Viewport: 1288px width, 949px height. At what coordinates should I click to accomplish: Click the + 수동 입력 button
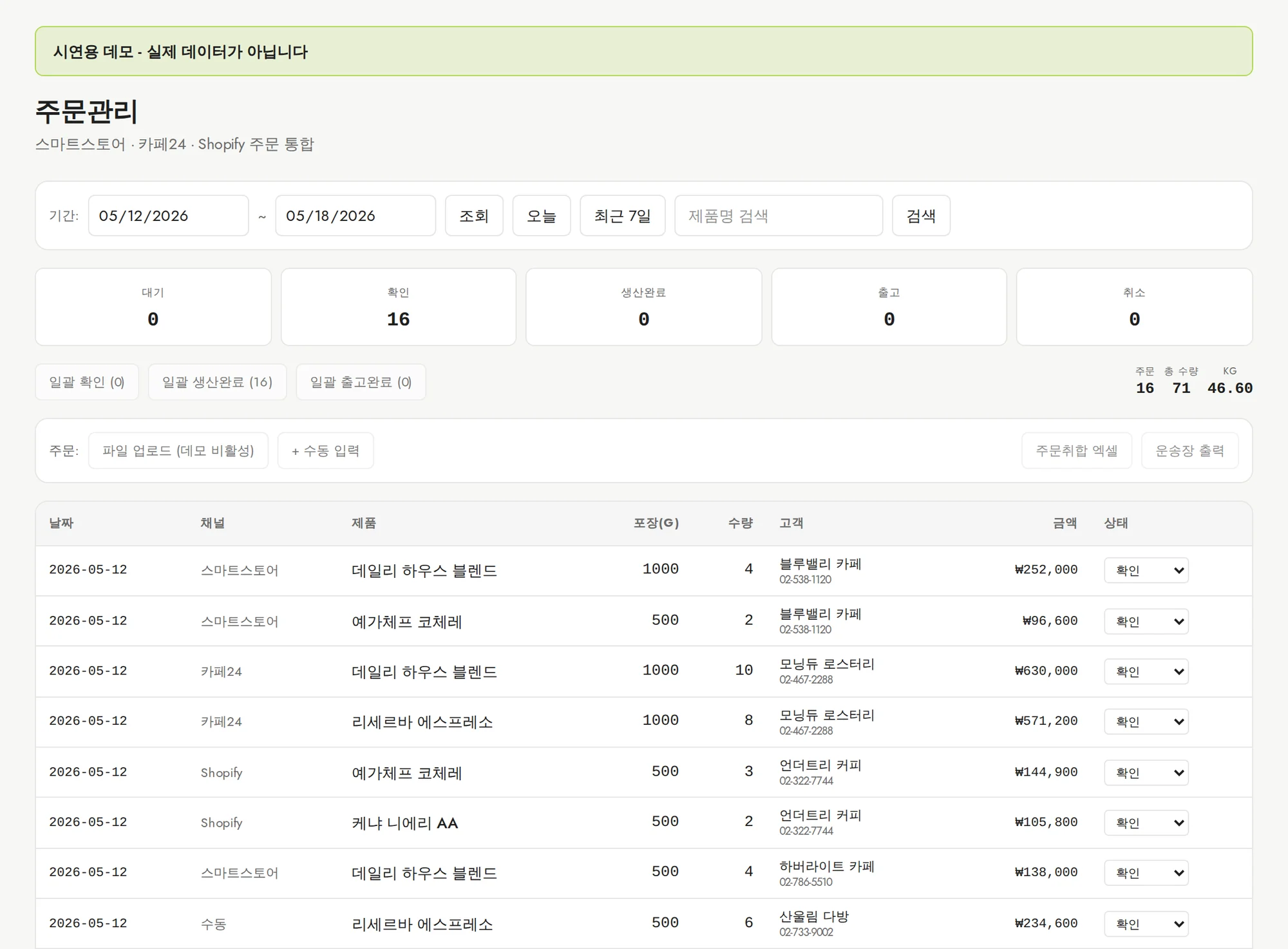[326, 450]
